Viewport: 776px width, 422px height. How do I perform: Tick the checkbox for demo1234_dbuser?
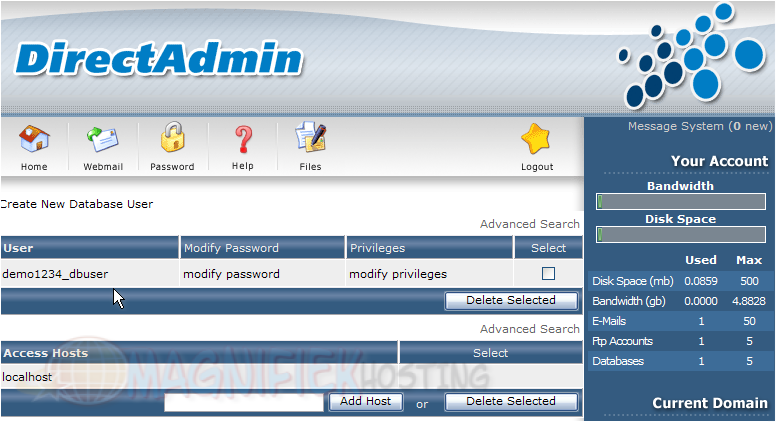tap(548, 274)
